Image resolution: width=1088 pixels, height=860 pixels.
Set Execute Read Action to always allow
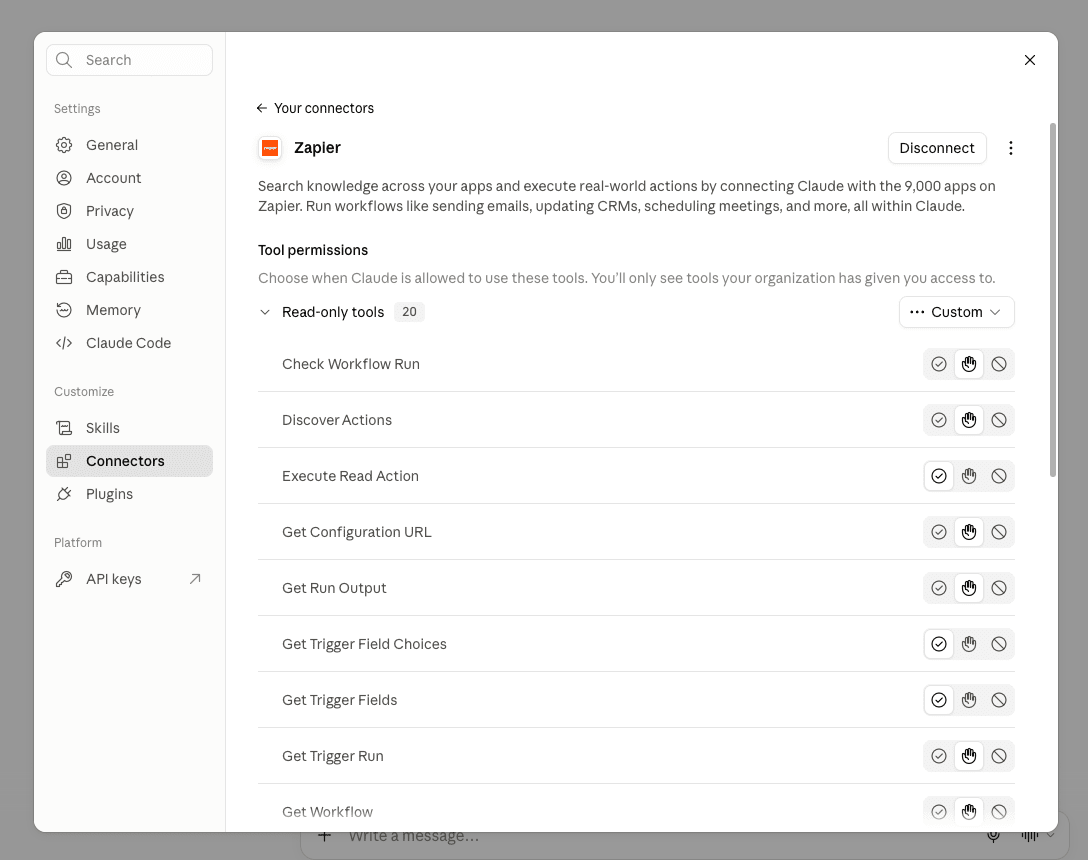click(x=939, y=476)
